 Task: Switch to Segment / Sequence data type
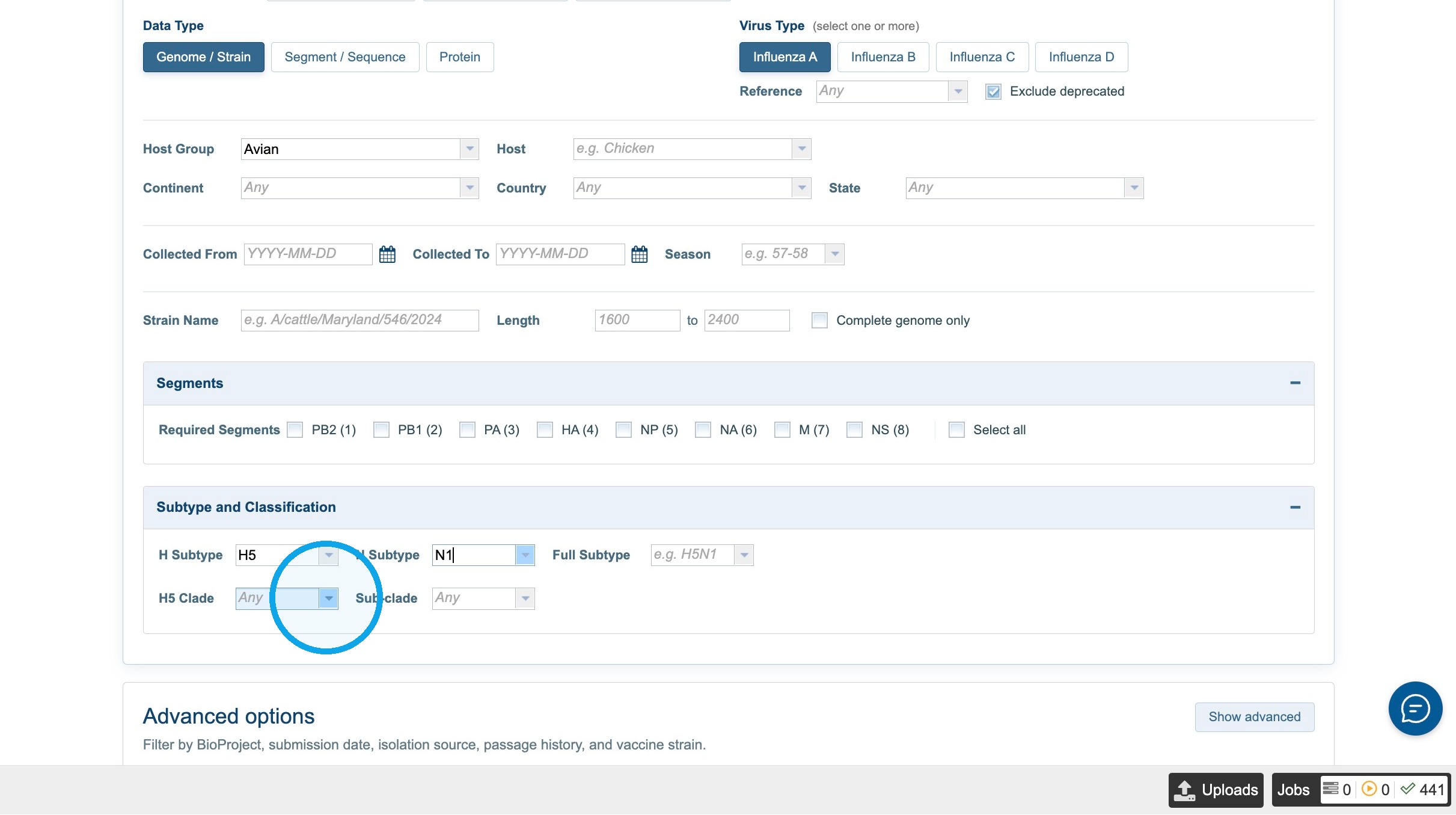(x=345, y=57)
